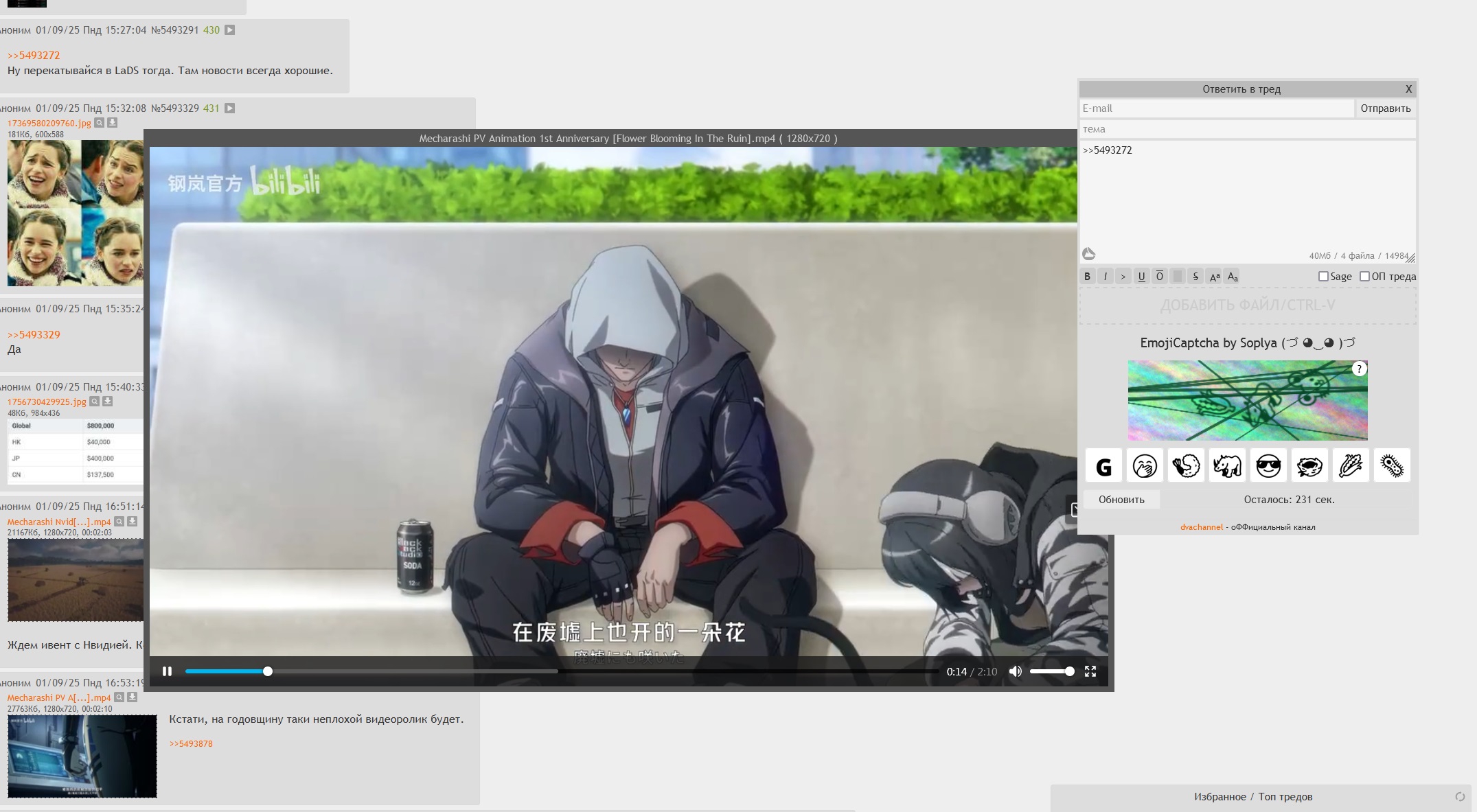Open the Избранное tab
1477x812 pixels.
click(1220, 797)
